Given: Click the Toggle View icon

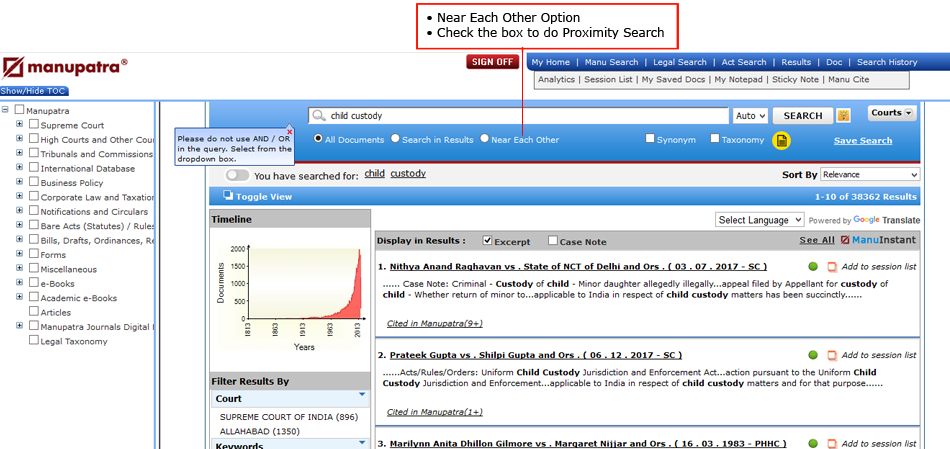Looking at the screenshot, I should [x=228, y=195].
